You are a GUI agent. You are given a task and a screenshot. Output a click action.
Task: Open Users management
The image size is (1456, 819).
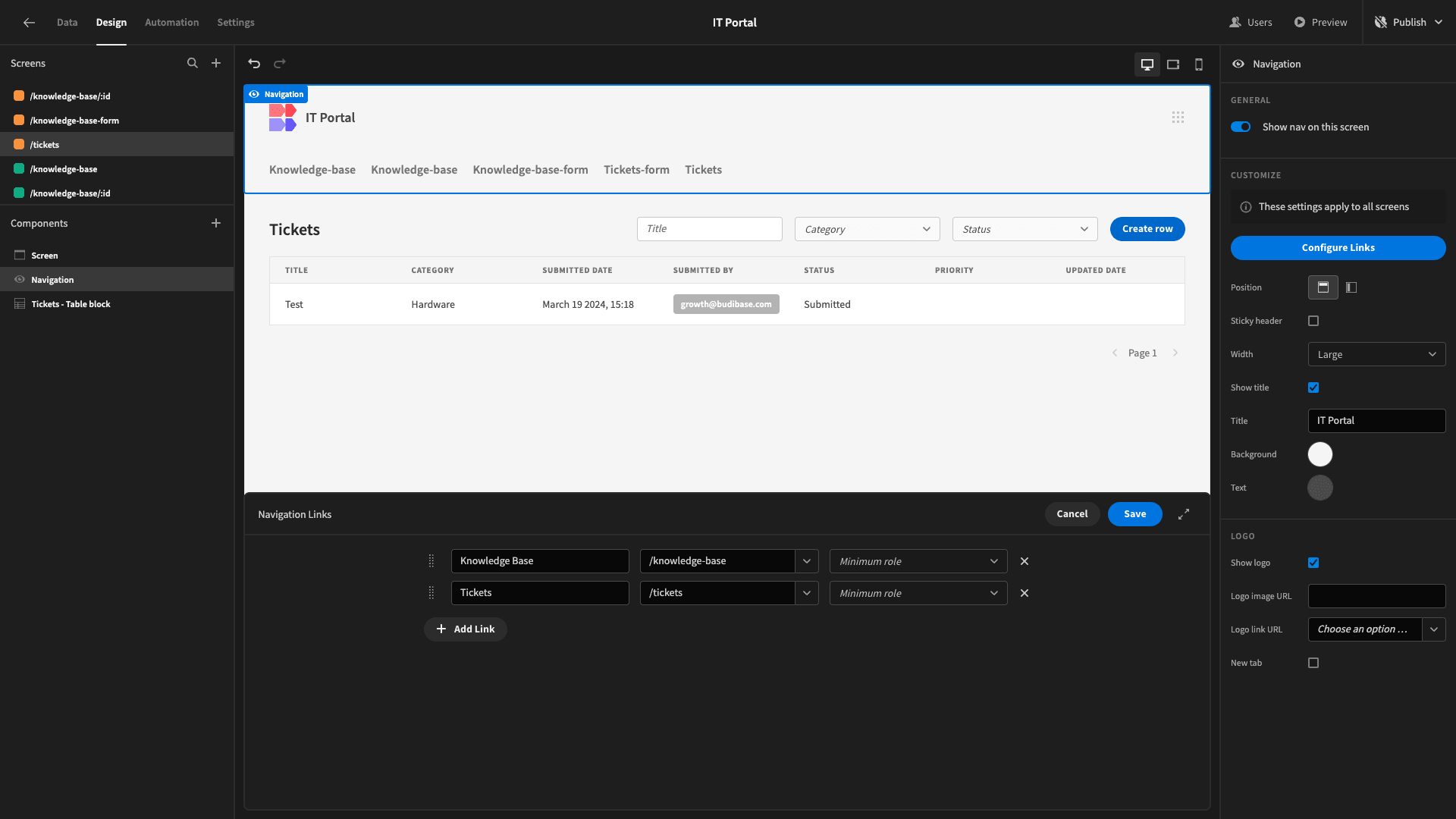tap(1250, 23)
